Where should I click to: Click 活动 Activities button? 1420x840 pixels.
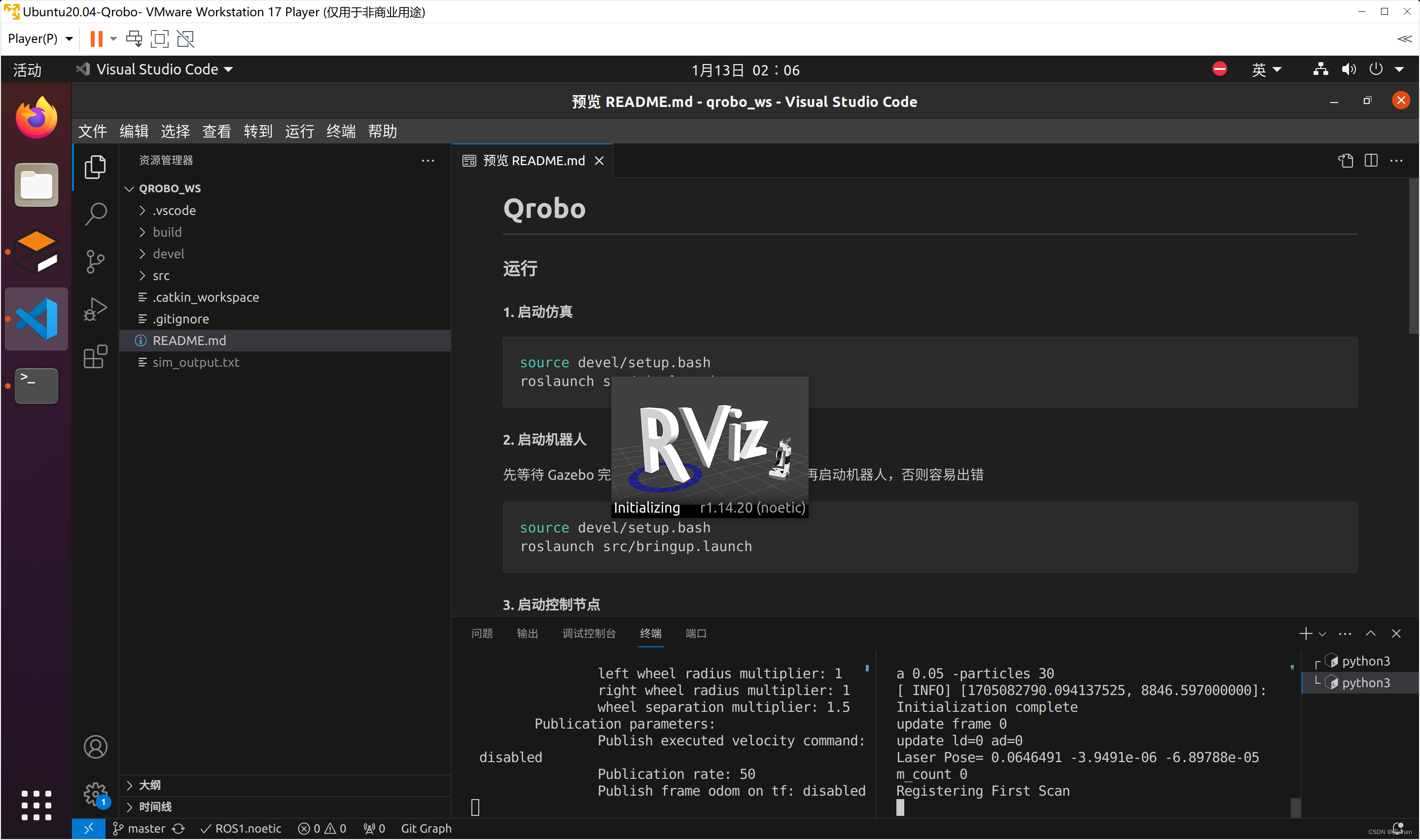point(27,70)
